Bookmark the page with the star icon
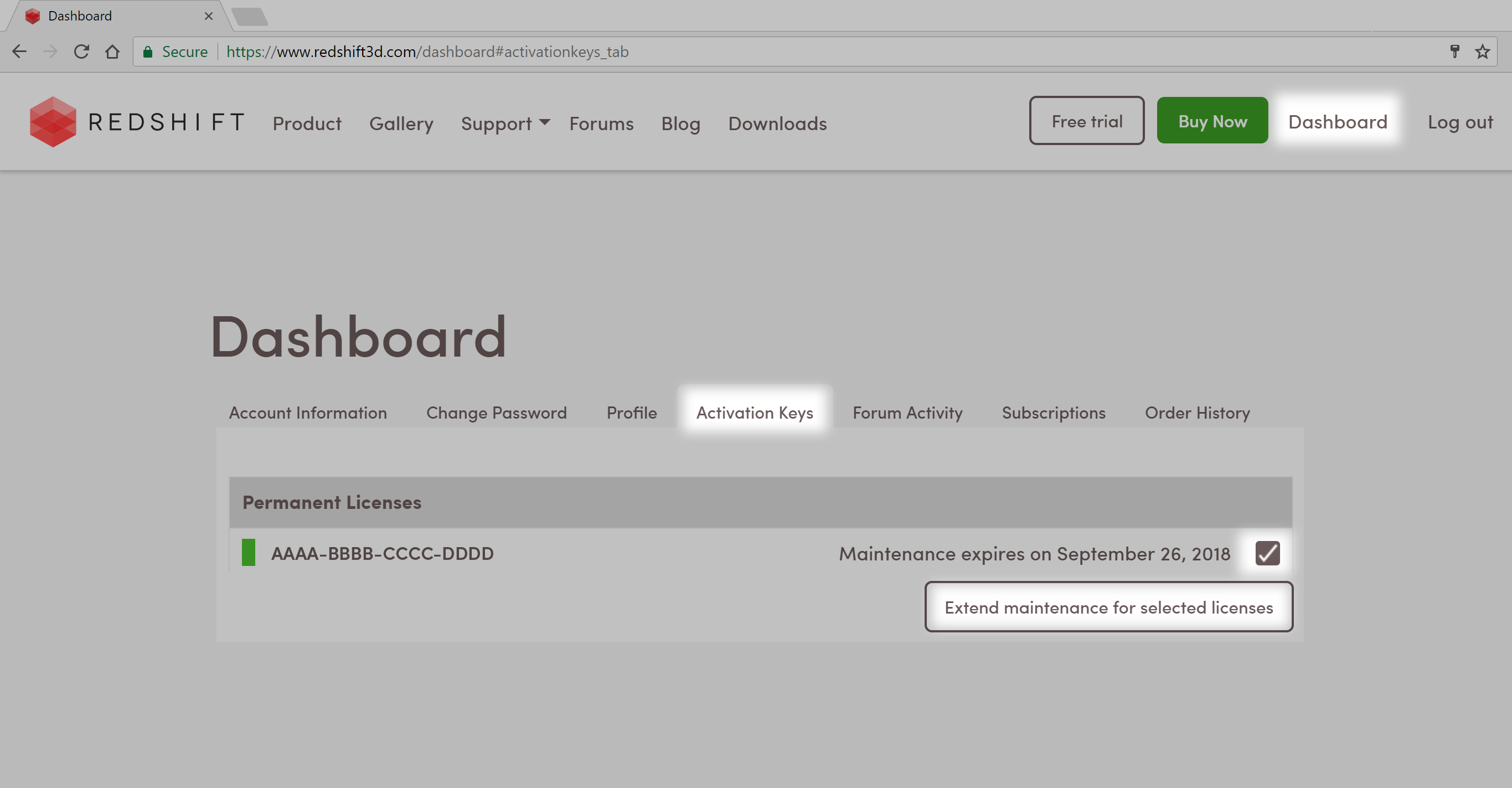The width and height of the screenshot is (1512, 788). tap(1482, 51)
